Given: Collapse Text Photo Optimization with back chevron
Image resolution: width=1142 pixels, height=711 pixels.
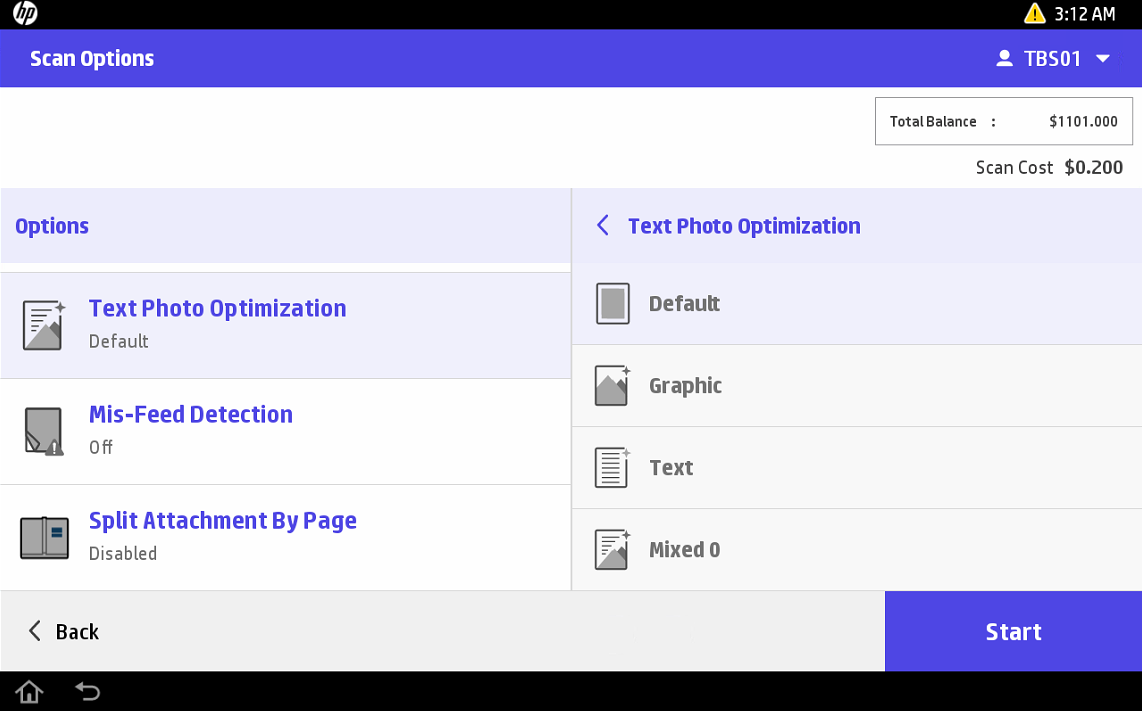Looking at the screenshot, I should 602,226.
